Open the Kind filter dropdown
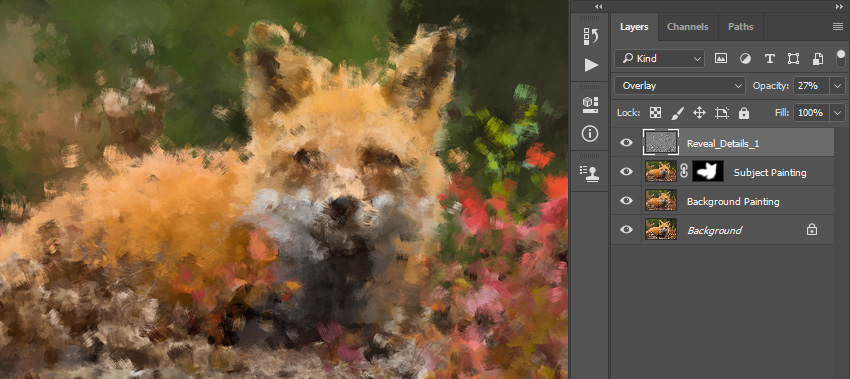 point(660,59)
